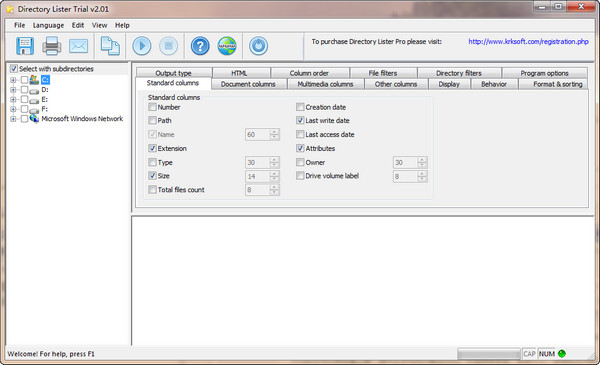Expand the F: drive tree node
Image resolution: width=600 pixels, height=365 pixels.
click(x=13, y=109)
